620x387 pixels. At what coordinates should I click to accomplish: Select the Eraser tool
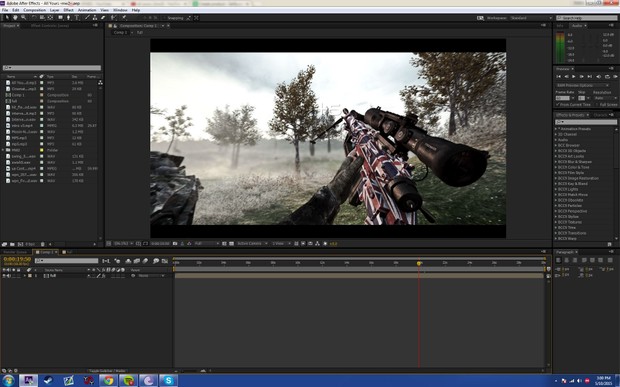103,17
